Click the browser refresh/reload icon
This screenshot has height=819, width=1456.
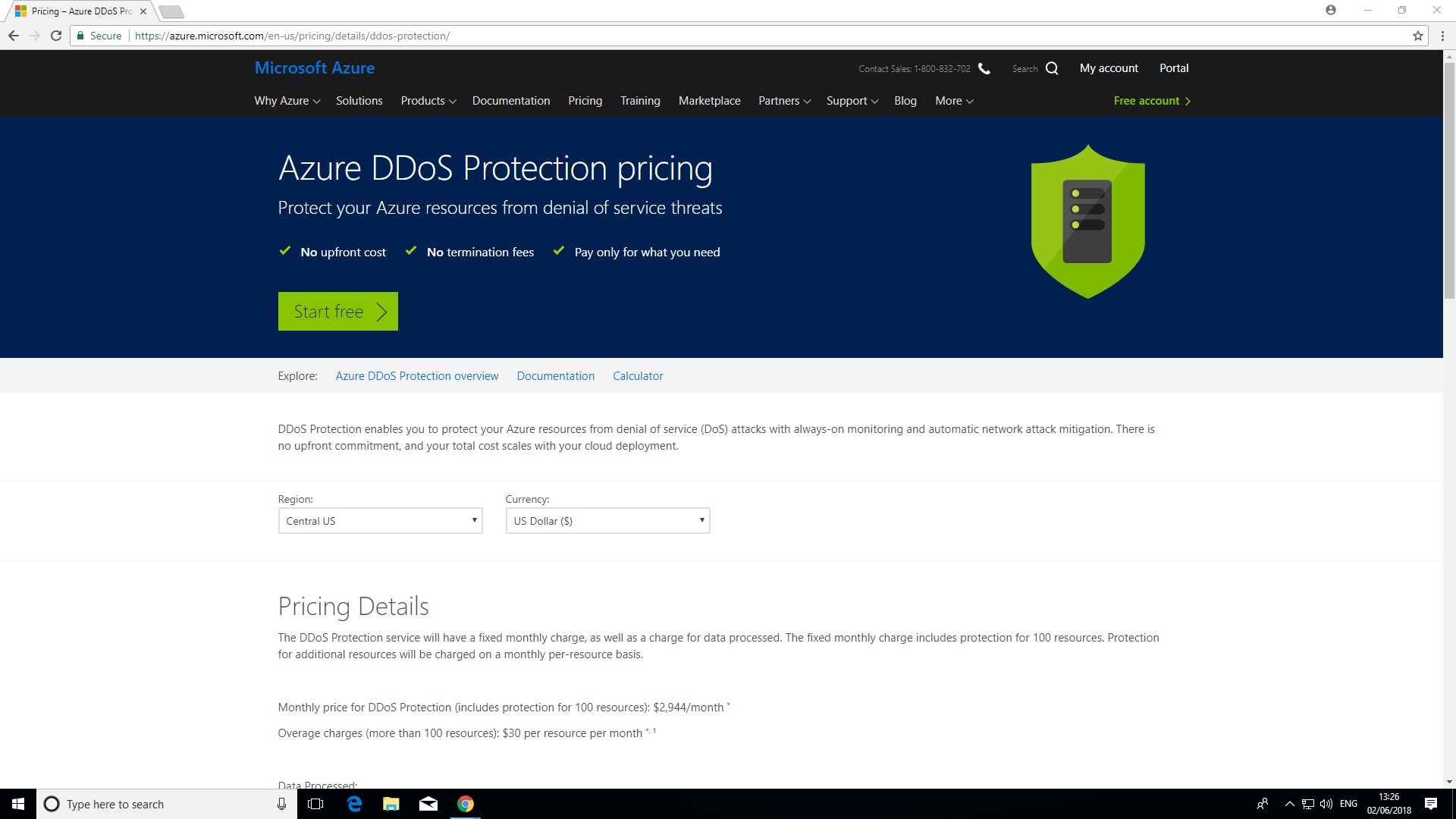point(56,36)
